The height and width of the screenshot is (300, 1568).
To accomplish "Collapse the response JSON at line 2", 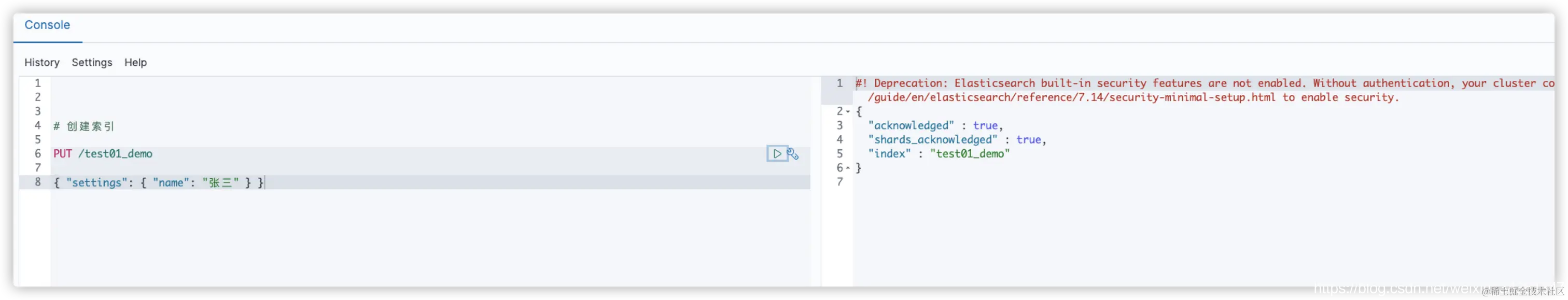I will [x=848, y=111].
